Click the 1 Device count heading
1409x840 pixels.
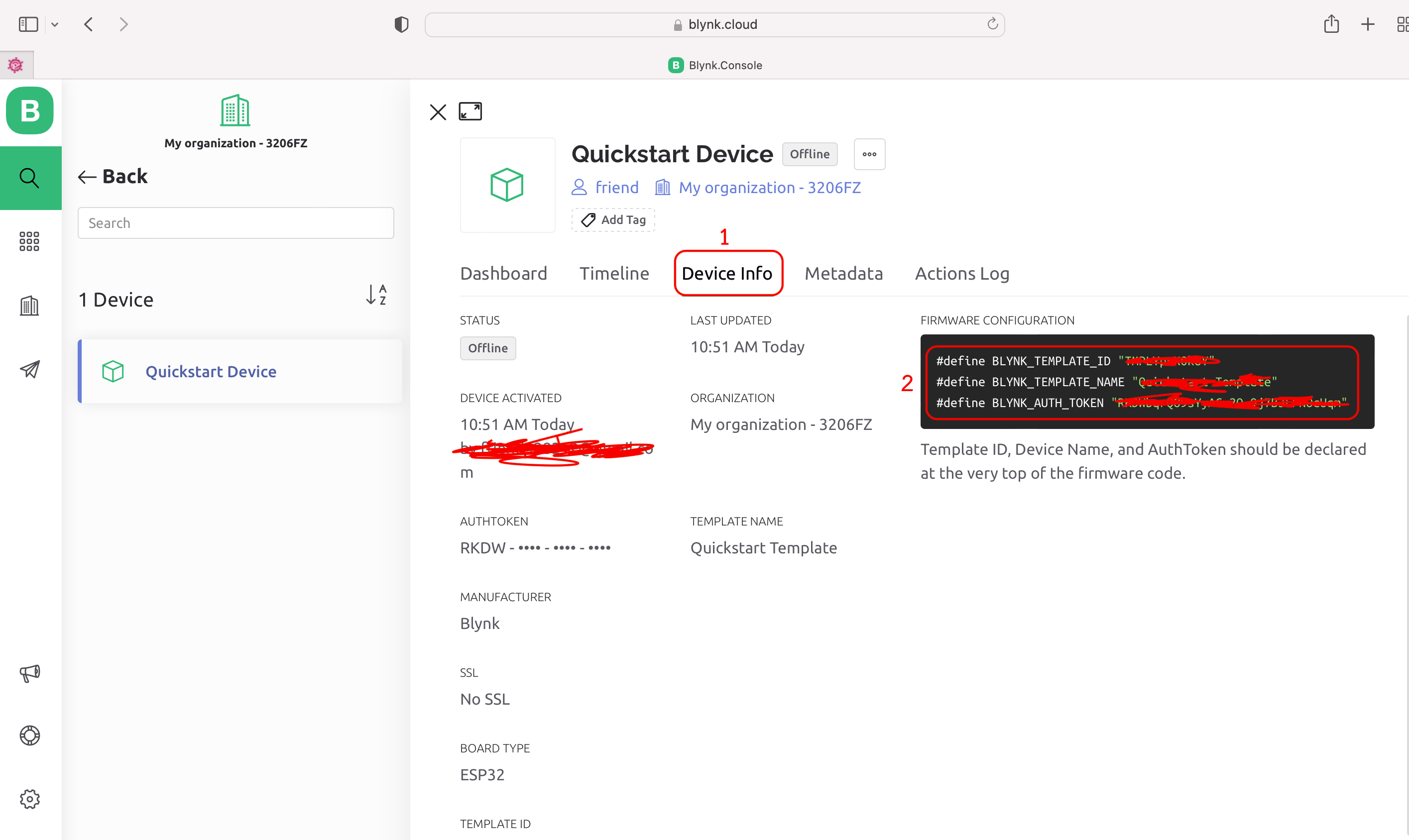click(x=116, y=300)
